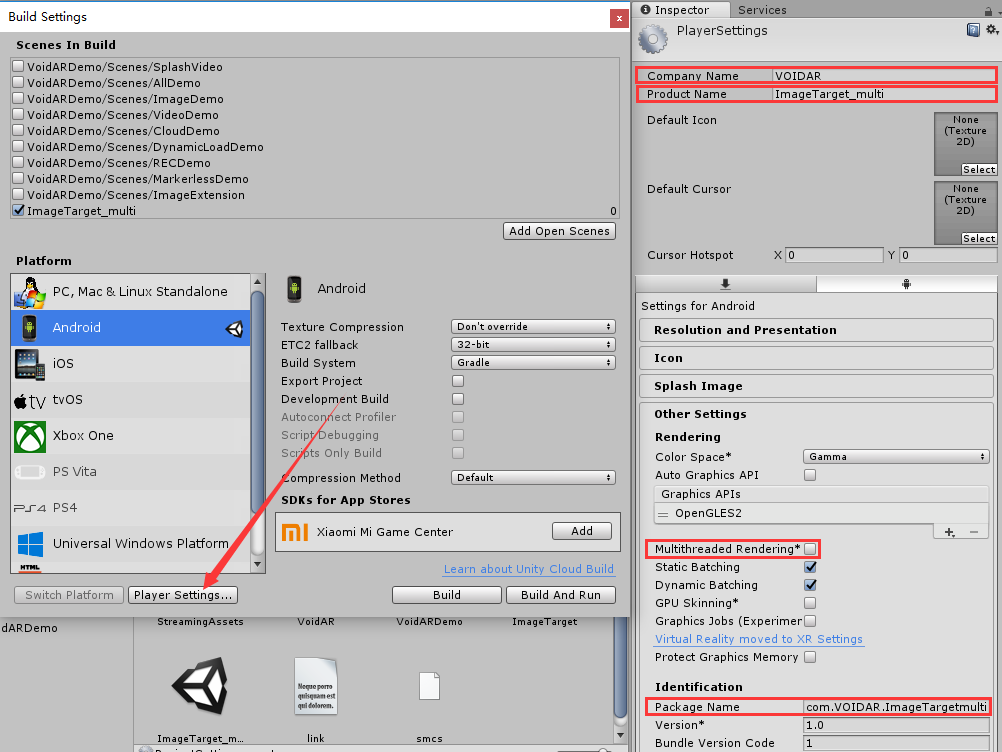Image resolution: width=1002 pixels, height=752 pixels.
Task: Click OpenGLES2 reorder handle icon
Action: (x=663, y=514)
